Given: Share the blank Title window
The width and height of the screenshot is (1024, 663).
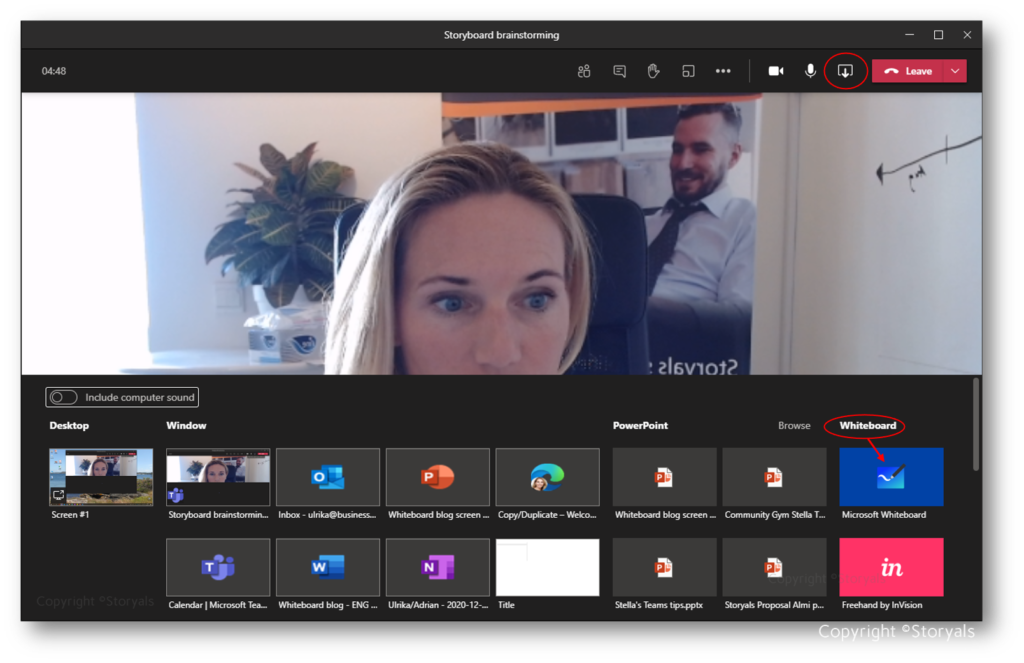Looking at the screenshot, I should [547, 567].
